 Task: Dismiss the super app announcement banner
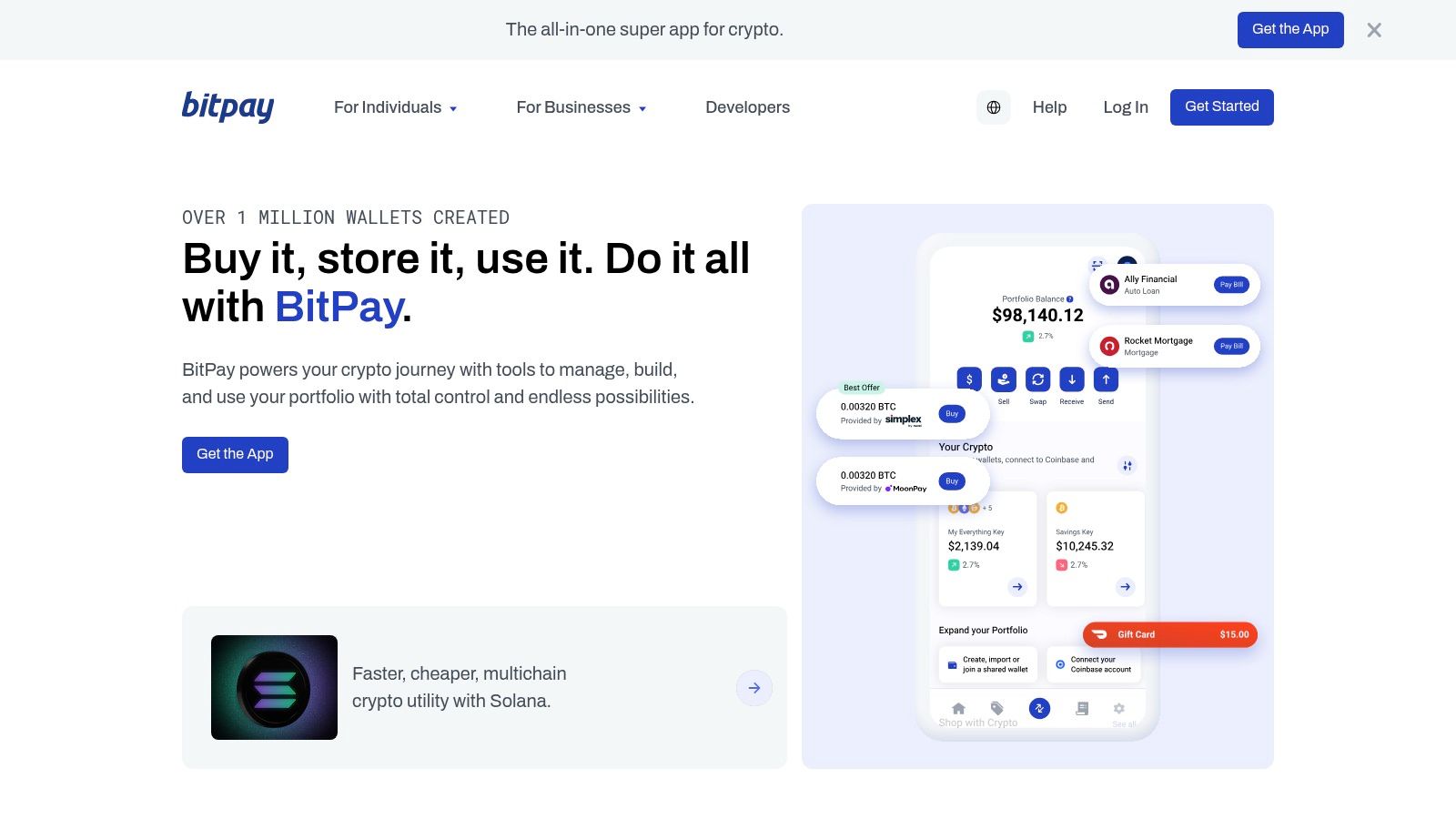tap(1374, 29)
